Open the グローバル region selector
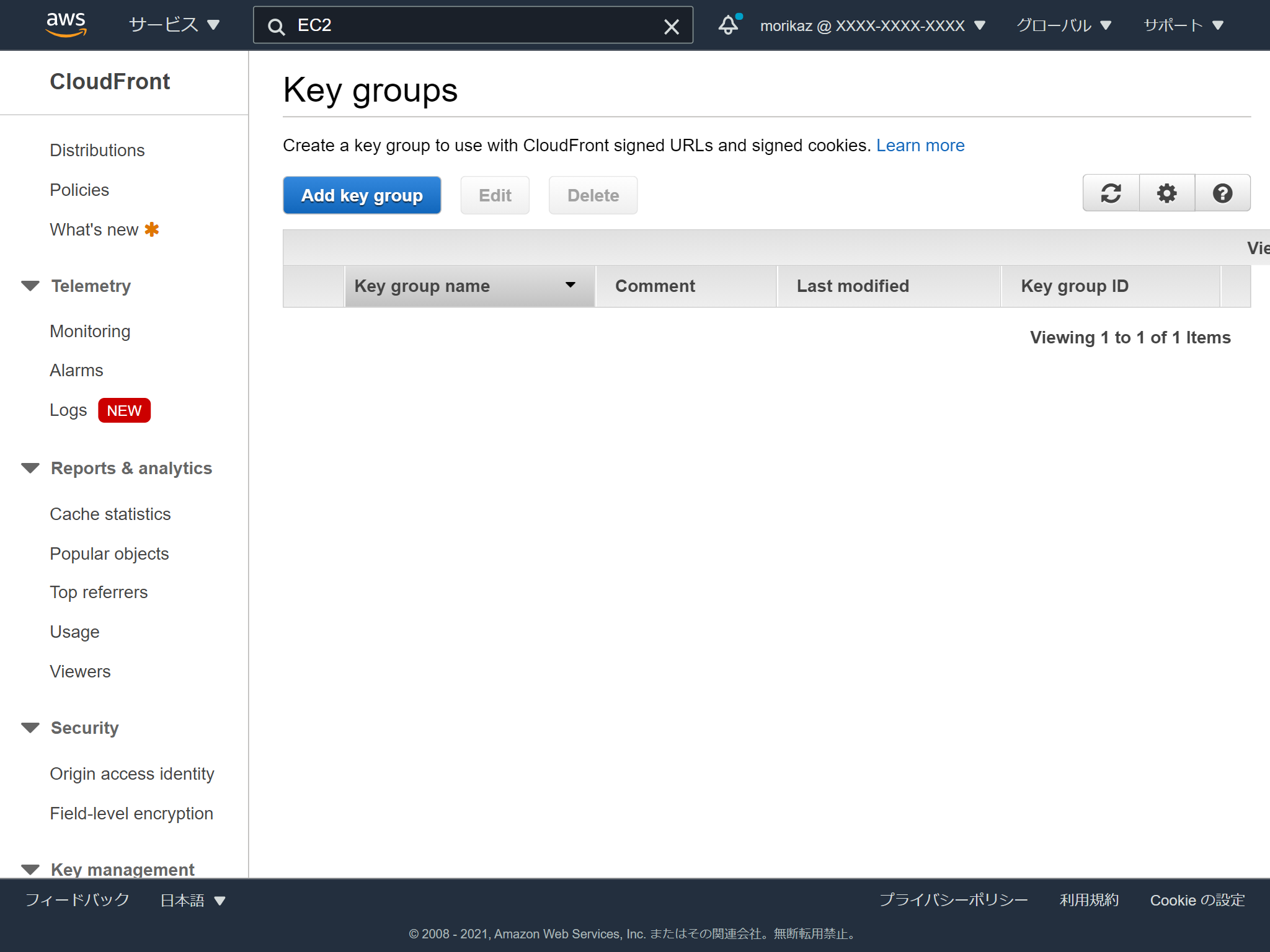1270x952 pixels. pyautogui.click(x=1063, y=25)
